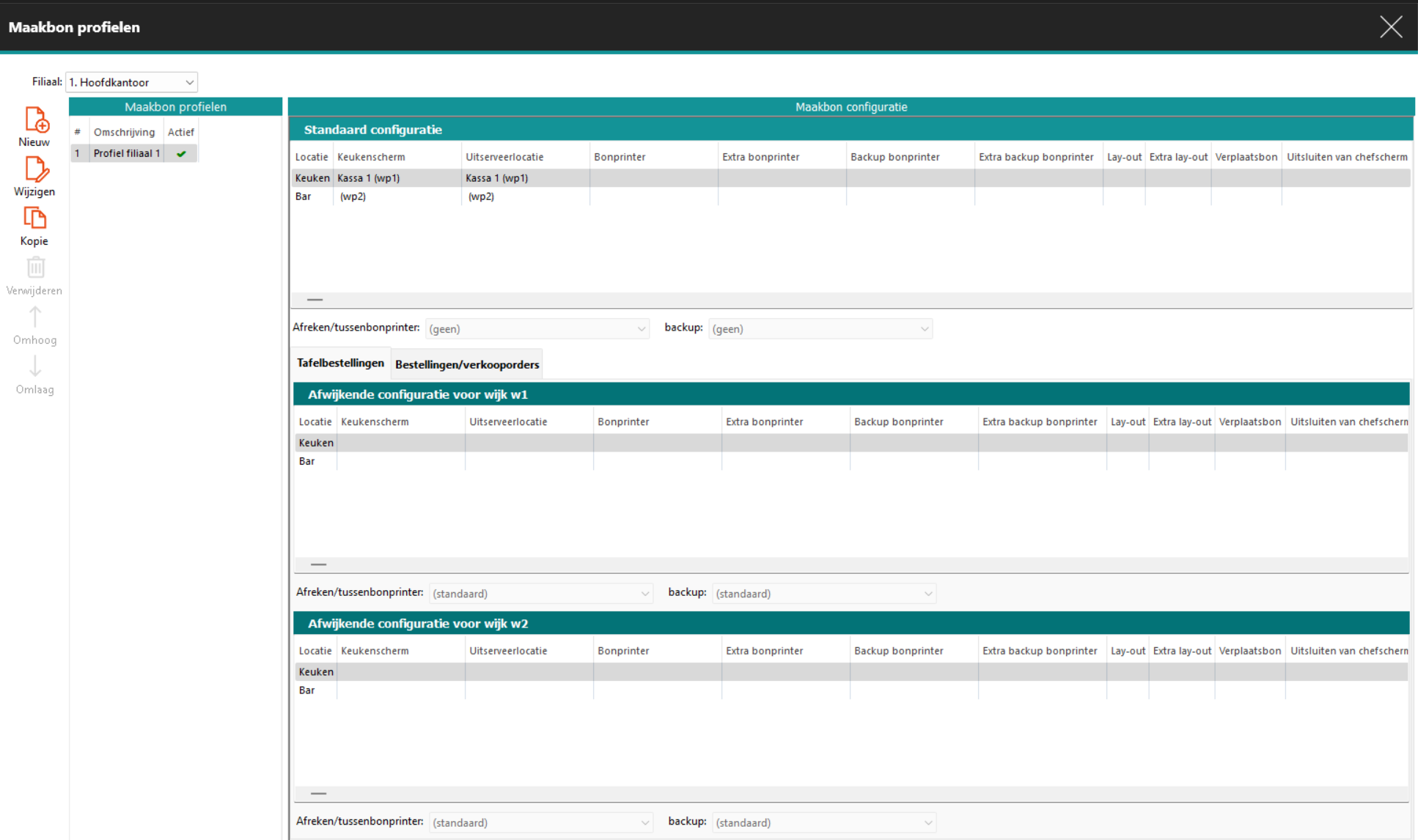Click the Omhoog up arrow icon
This screenshot has width=1418, height=840.
(35, 317)
